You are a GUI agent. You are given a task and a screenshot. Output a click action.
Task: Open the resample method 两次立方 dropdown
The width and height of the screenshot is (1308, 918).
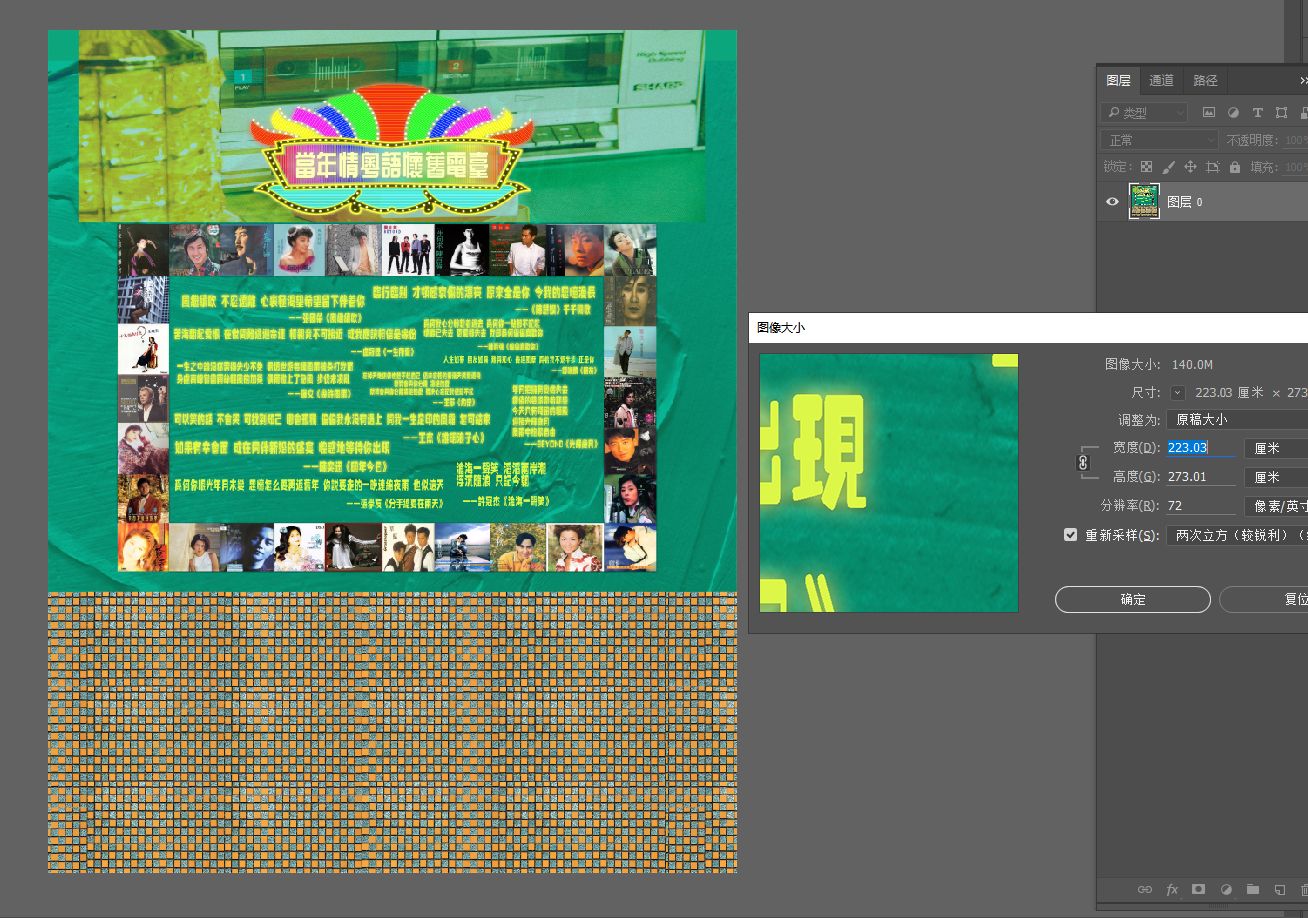click(x=1237, y=535)
